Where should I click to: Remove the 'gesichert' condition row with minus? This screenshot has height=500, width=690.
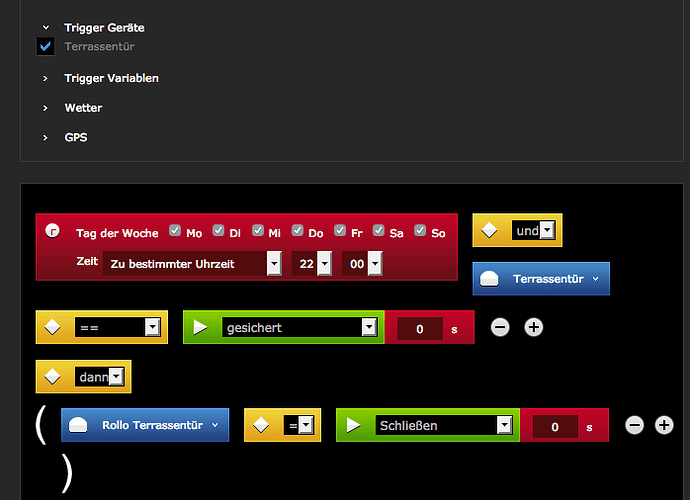tap(500, 327)
